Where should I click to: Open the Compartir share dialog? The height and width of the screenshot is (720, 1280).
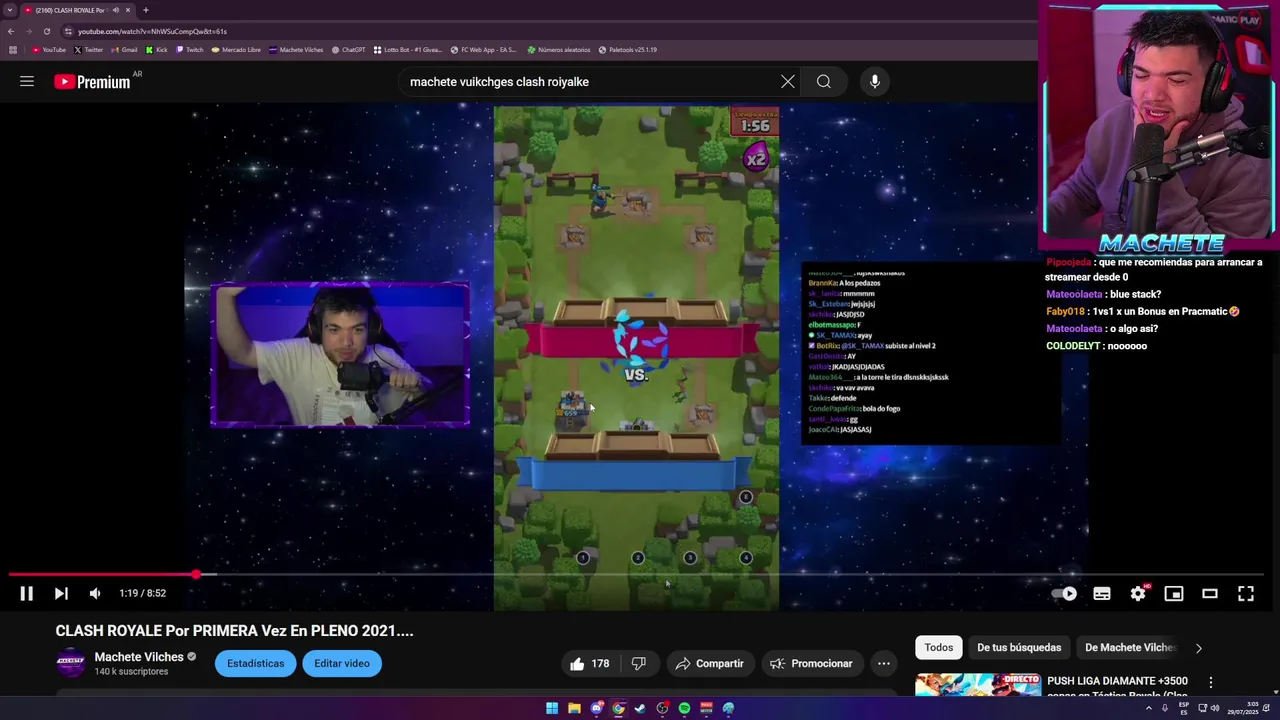coord(709,664)
